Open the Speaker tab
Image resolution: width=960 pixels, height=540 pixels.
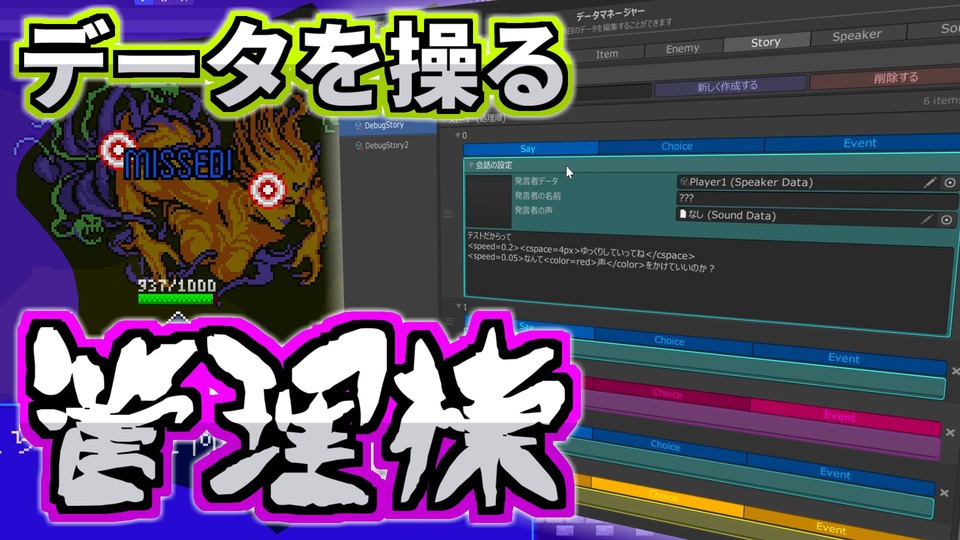click(x=857, y=36)
